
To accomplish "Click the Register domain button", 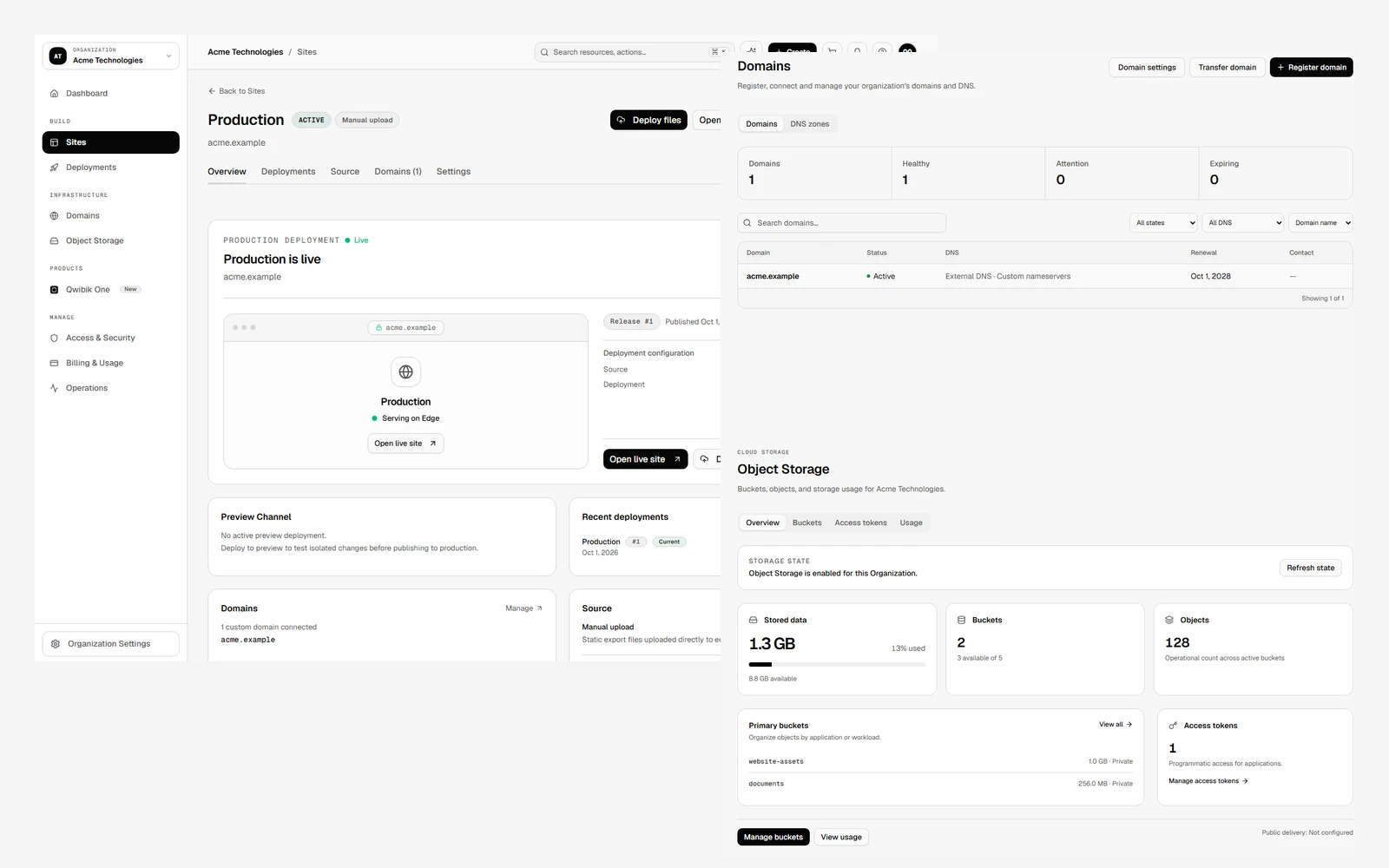I will (1311, 68).
